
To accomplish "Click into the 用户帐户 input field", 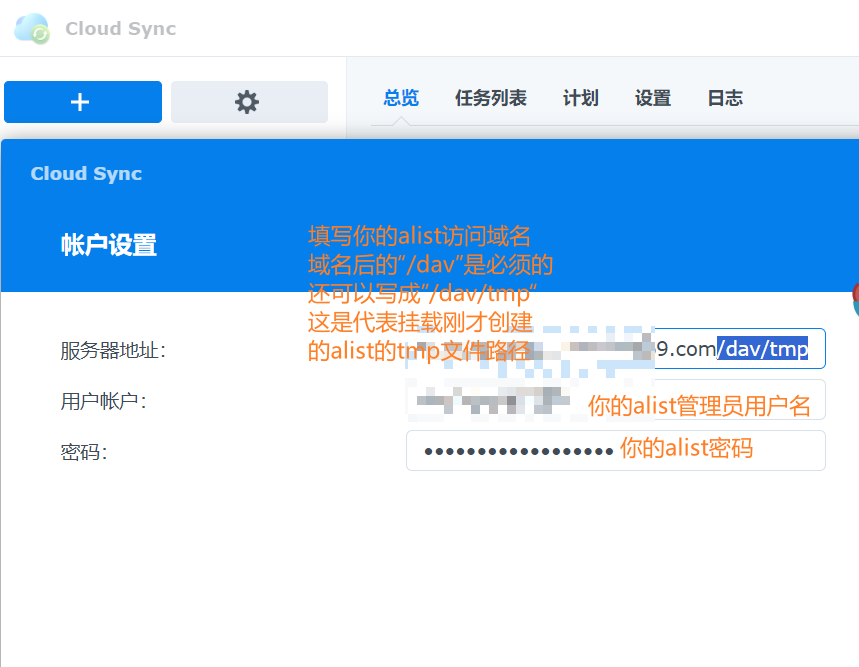I will click(x=616, y=400).
